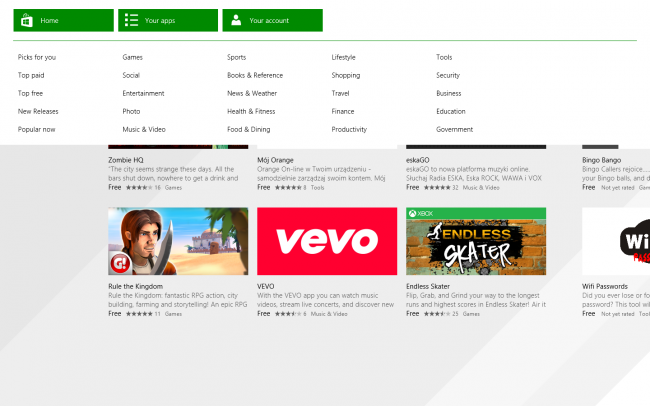
Task: Open Your apps label
Action: [x=160, y=20]
